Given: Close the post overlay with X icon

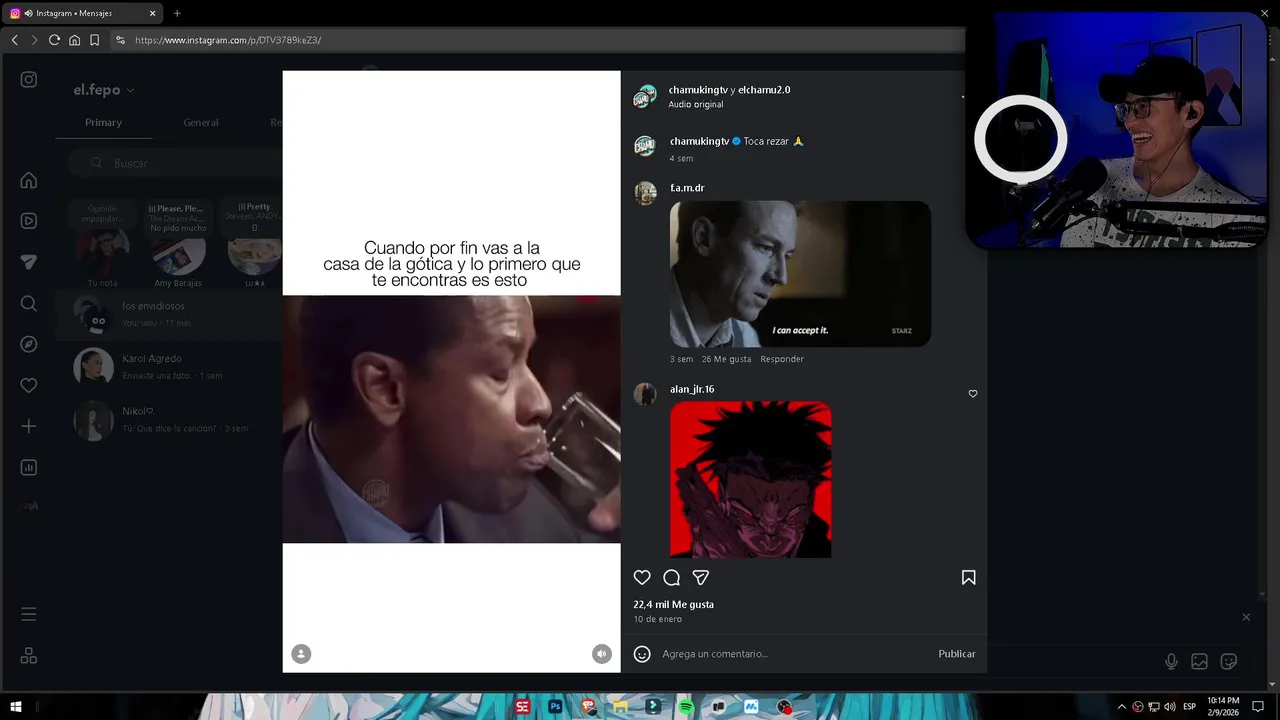Looking at the screenshot, I should 1246,617.
